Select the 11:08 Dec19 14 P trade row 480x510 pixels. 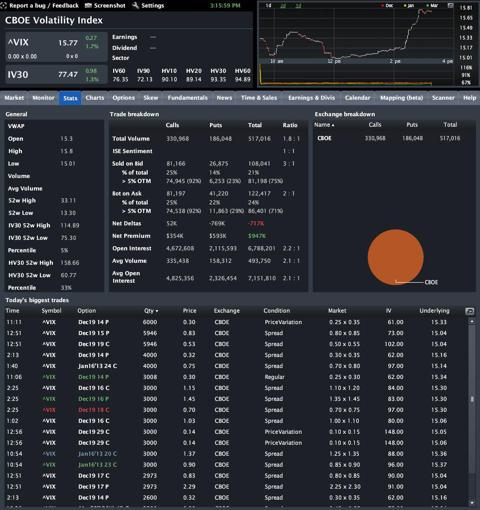point(236,377)
